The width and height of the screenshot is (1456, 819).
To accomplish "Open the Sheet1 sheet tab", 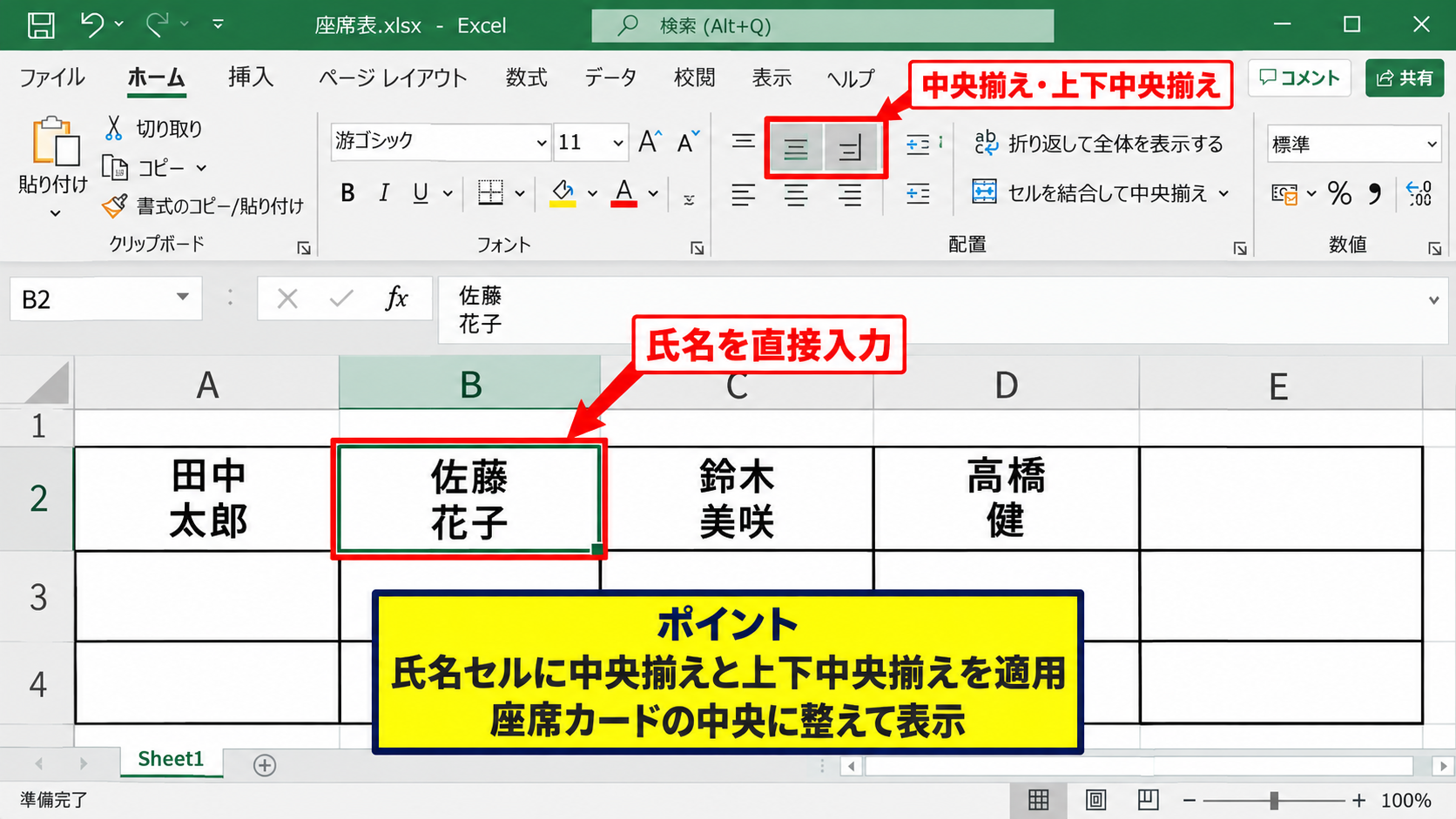I will (171, 759).
